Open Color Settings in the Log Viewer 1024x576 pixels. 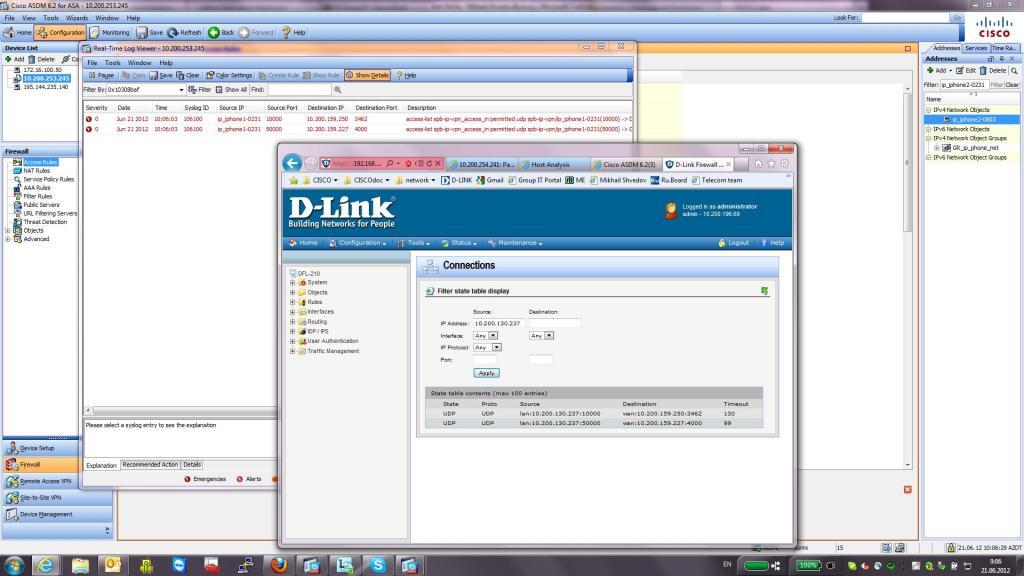click(x=229, y=75)
